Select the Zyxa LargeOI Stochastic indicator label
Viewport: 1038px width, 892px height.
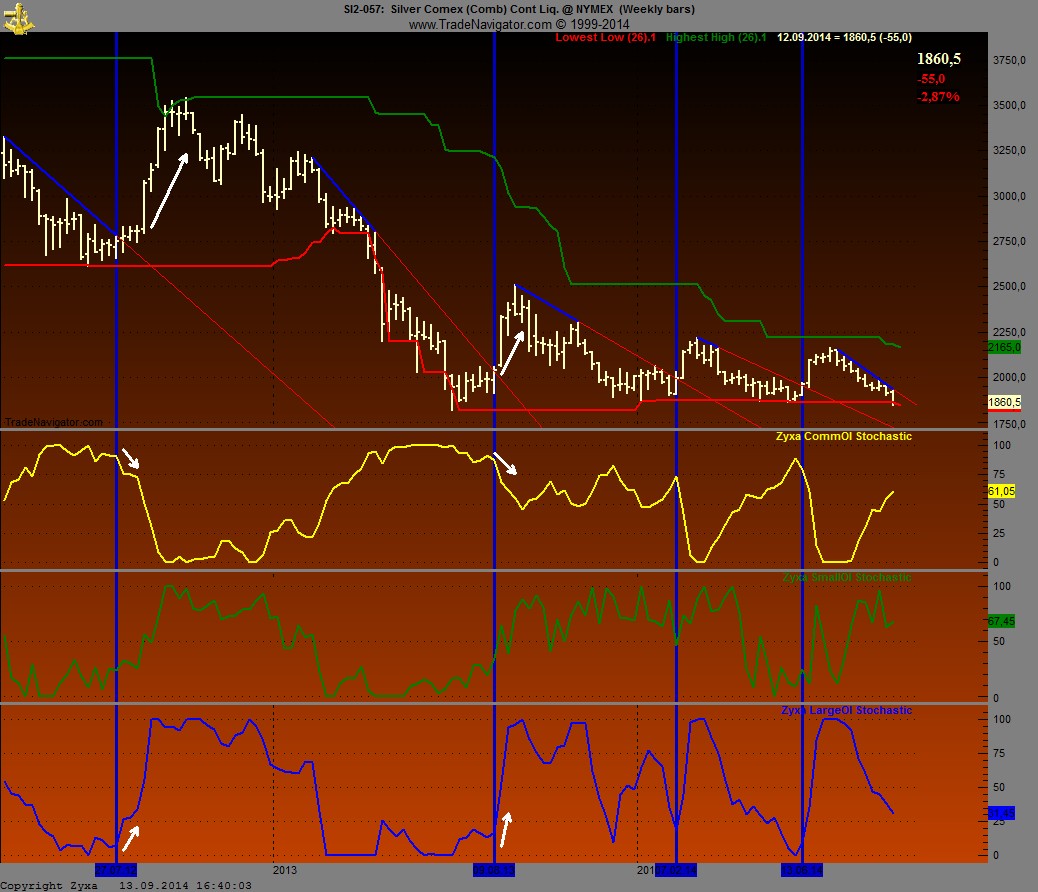click(846, 710)
